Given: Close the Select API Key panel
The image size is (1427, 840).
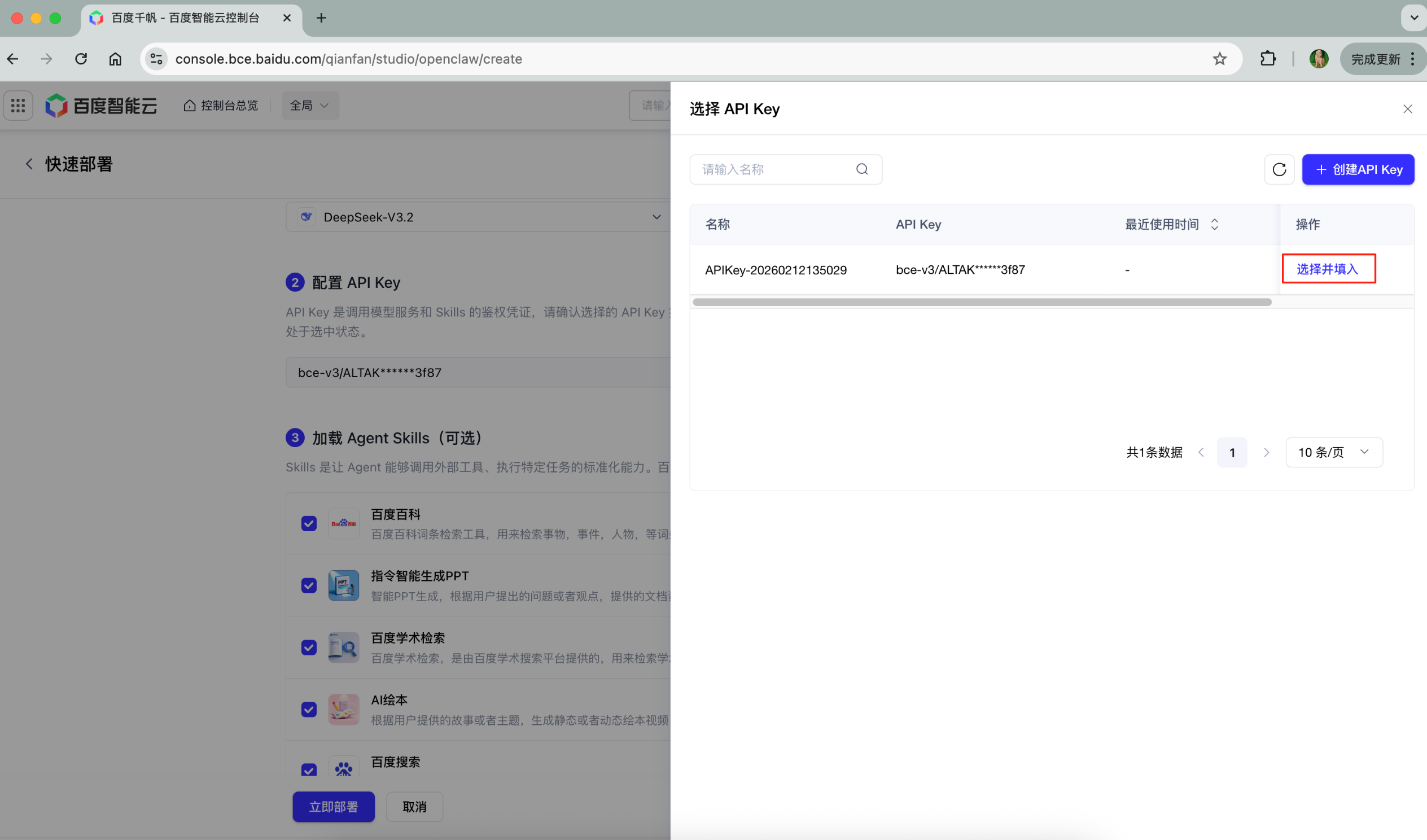Looking at the screenshot, I should click(1407, 109).
